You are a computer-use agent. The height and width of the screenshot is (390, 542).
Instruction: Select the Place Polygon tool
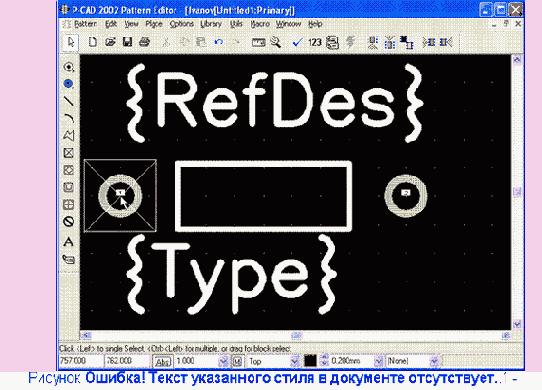(x=69, y=136)
